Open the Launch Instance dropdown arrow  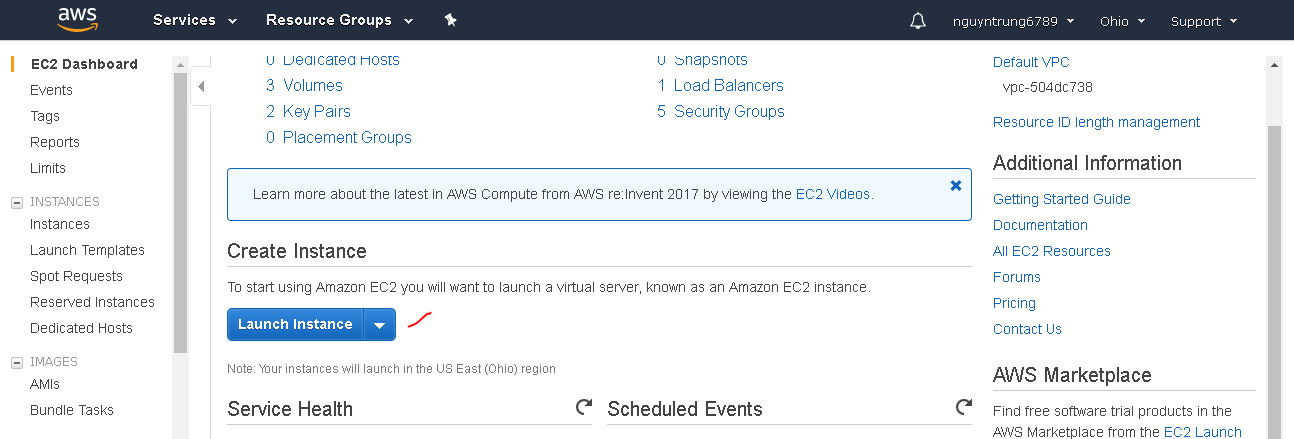(380, 324)
